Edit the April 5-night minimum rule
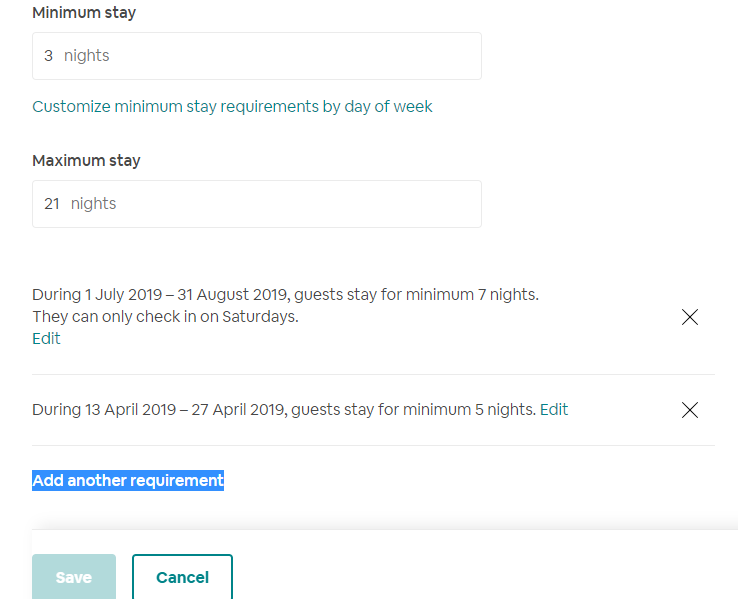The height and width of the screenshot is (599, 738). [554, 410]
